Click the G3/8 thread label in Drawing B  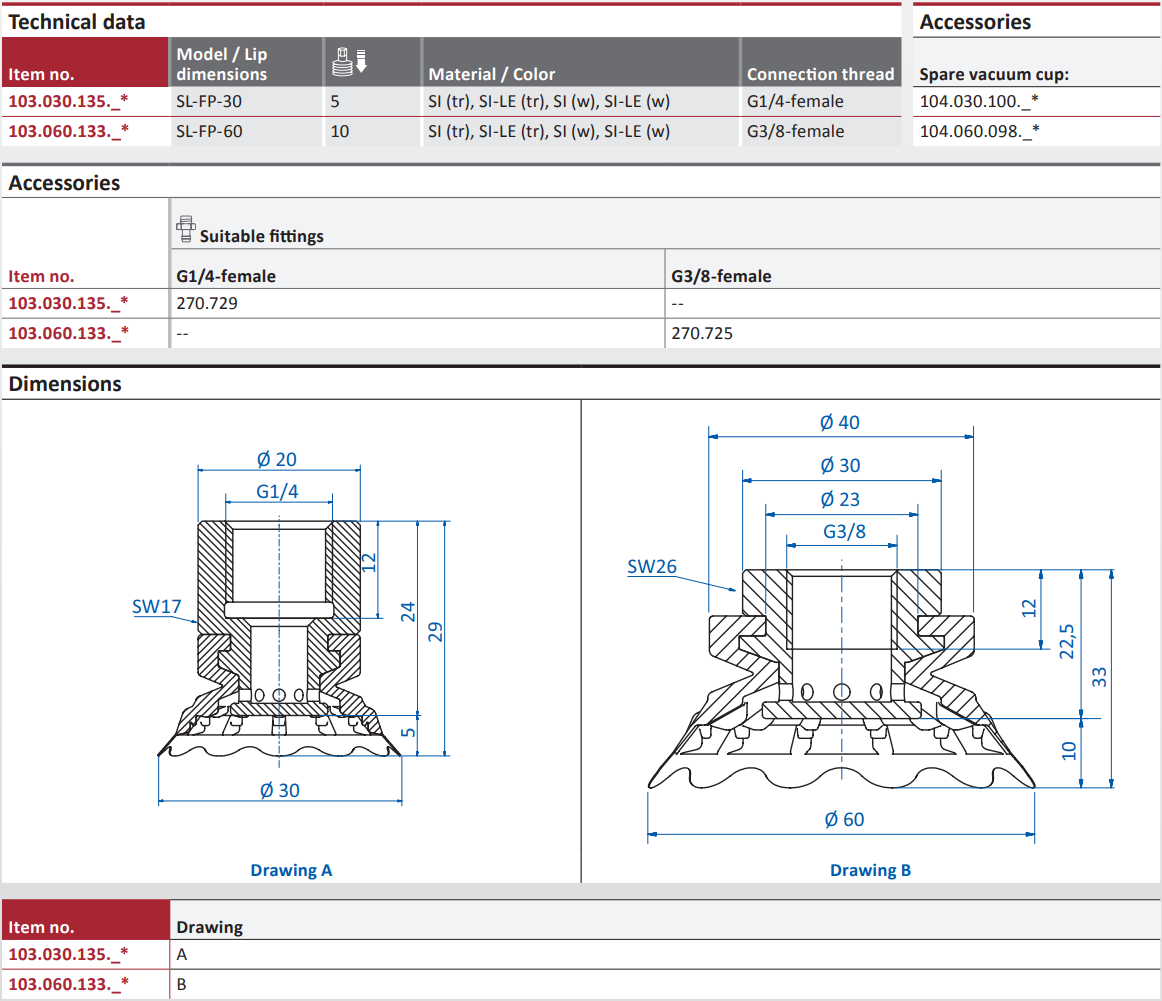[x=844, y=531]
